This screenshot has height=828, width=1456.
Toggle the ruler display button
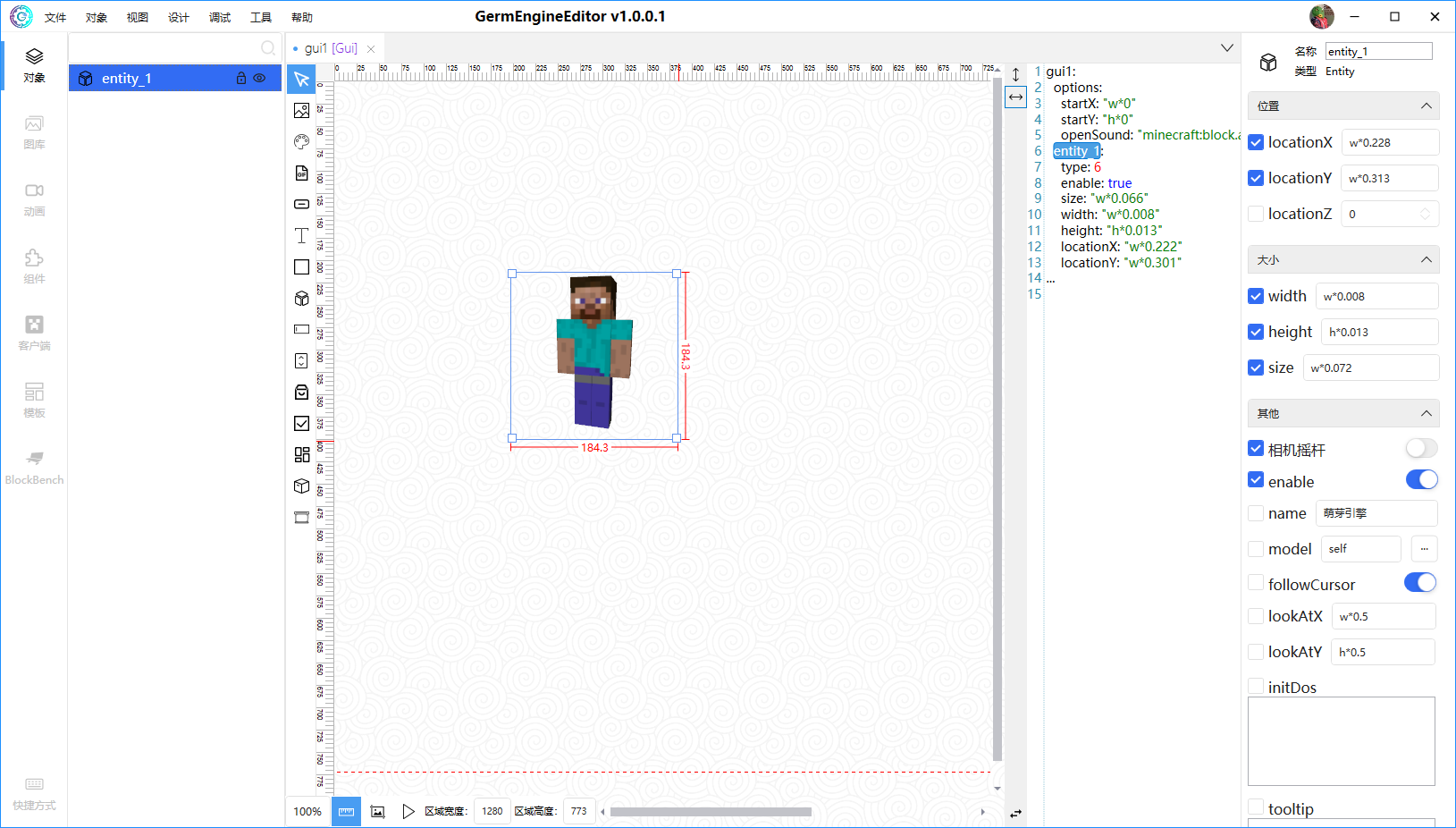click(346, 812)
